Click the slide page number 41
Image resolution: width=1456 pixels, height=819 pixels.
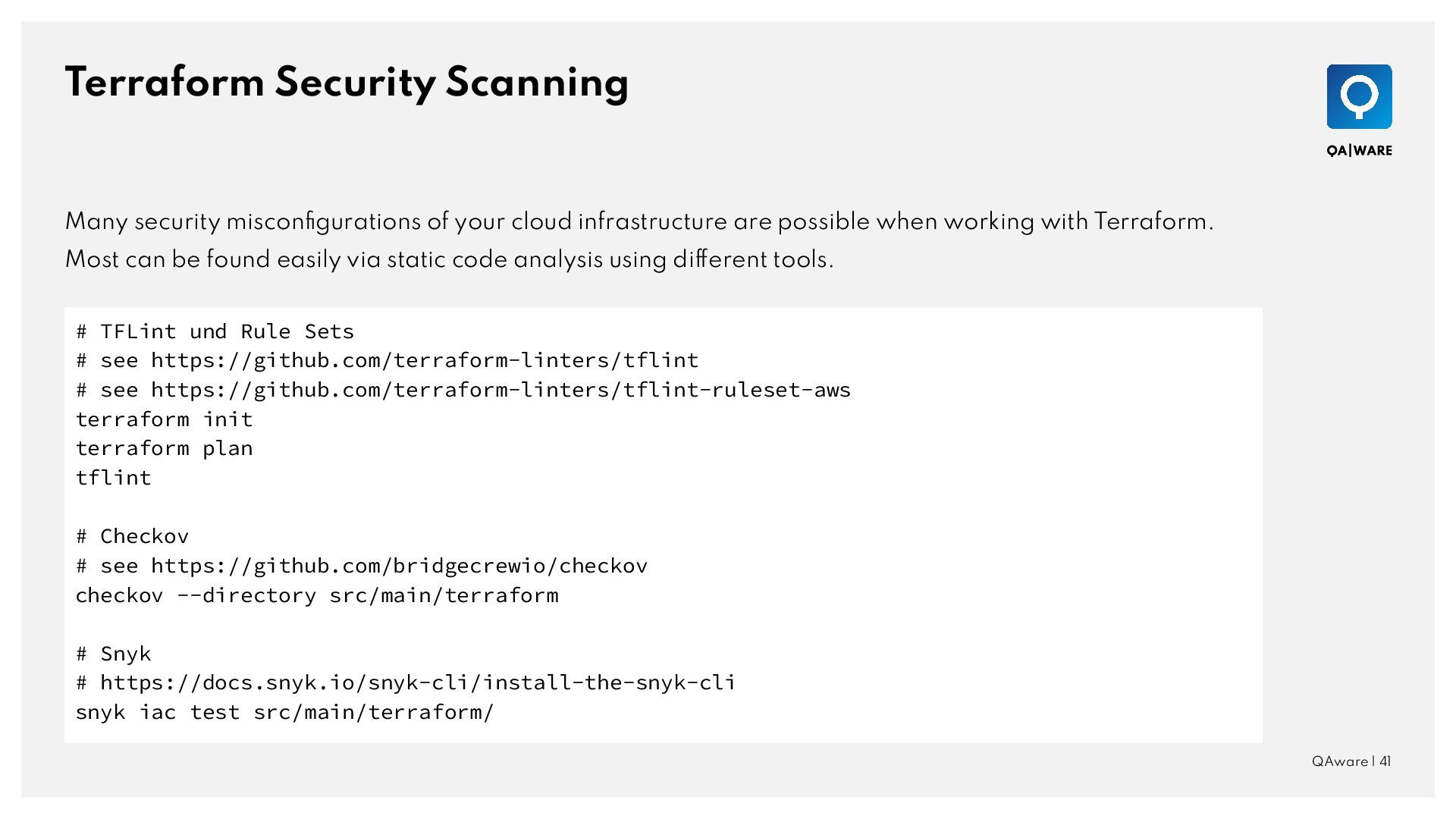point(1385,762)
